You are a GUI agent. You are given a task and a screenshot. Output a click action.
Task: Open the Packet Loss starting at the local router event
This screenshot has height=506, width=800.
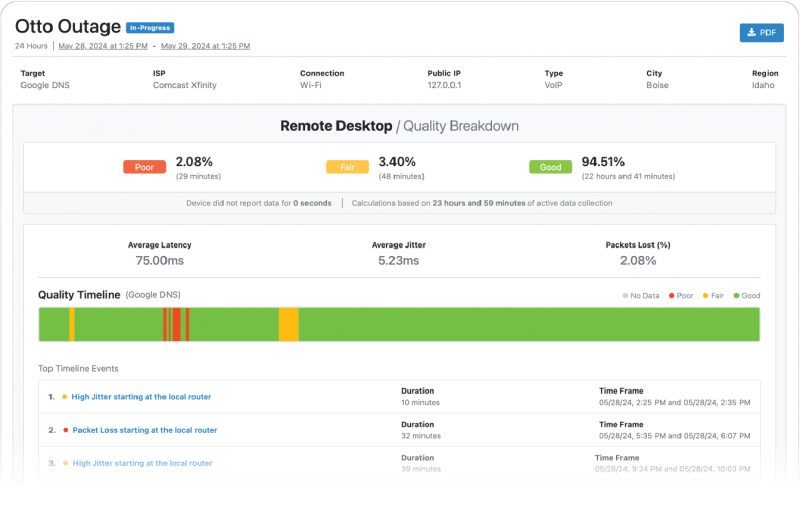pos(145,430)
